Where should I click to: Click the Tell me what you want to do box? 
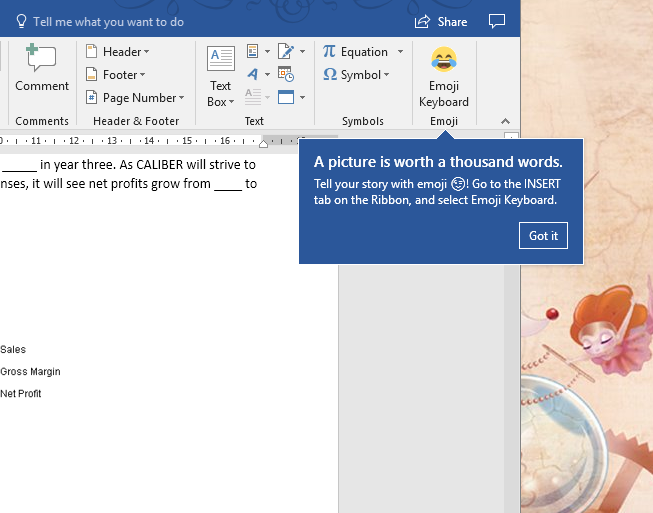108,22
